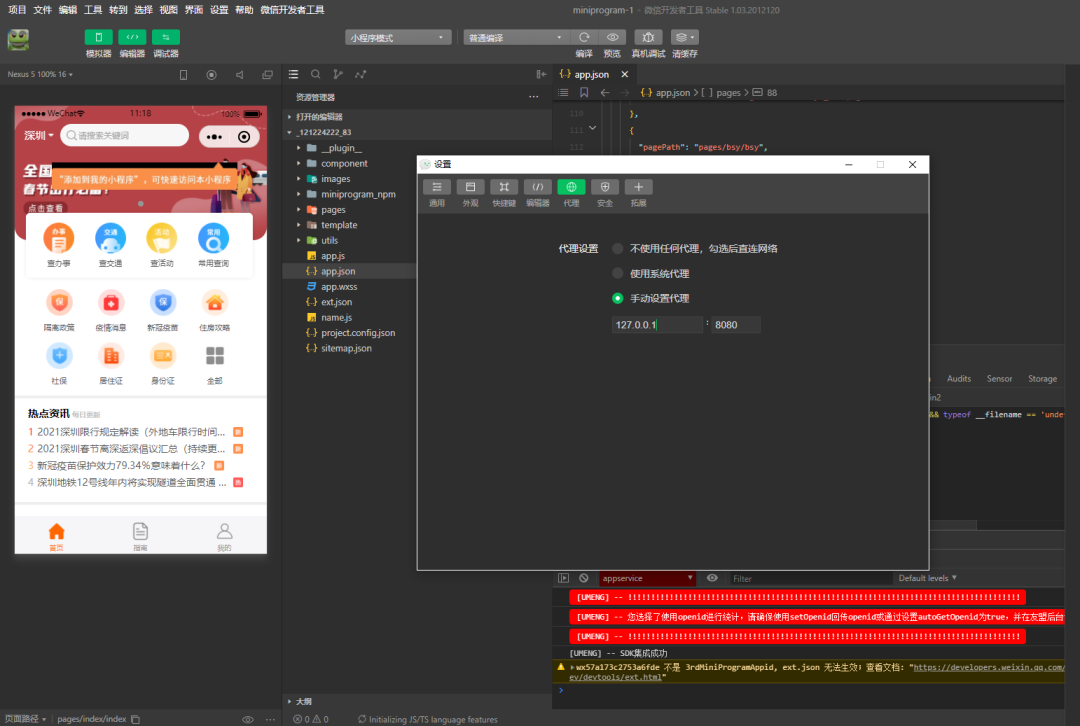
Task: Click the search icon in editor sidebar
Action: (x=315, y=74)
